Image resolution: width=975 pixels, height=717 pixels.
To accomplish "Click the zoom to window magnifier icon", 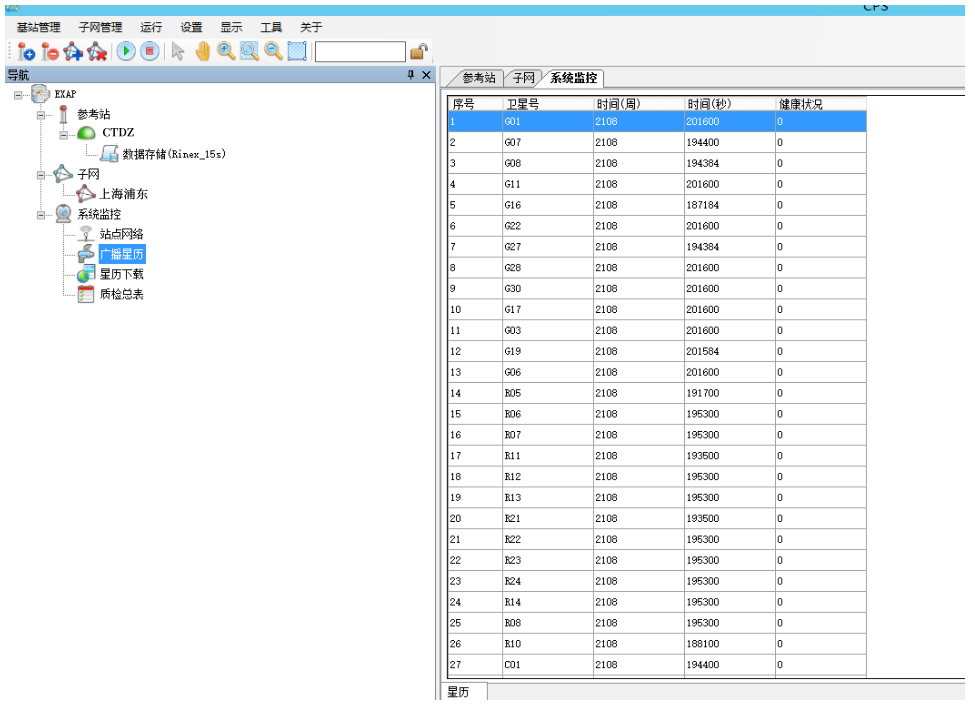I will (x=250, y=52).
